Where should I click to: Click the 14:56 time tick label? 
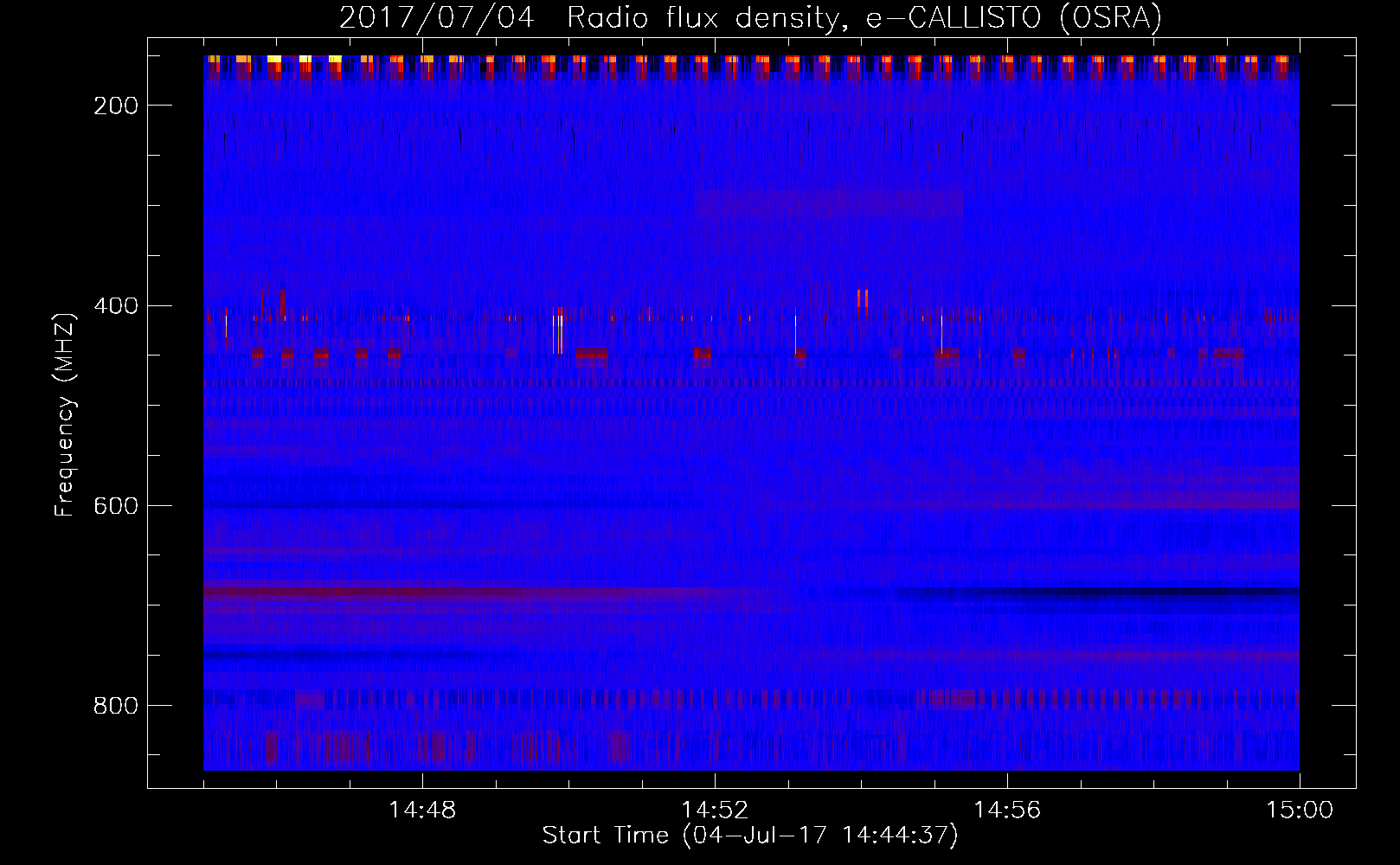[1007, 811]
